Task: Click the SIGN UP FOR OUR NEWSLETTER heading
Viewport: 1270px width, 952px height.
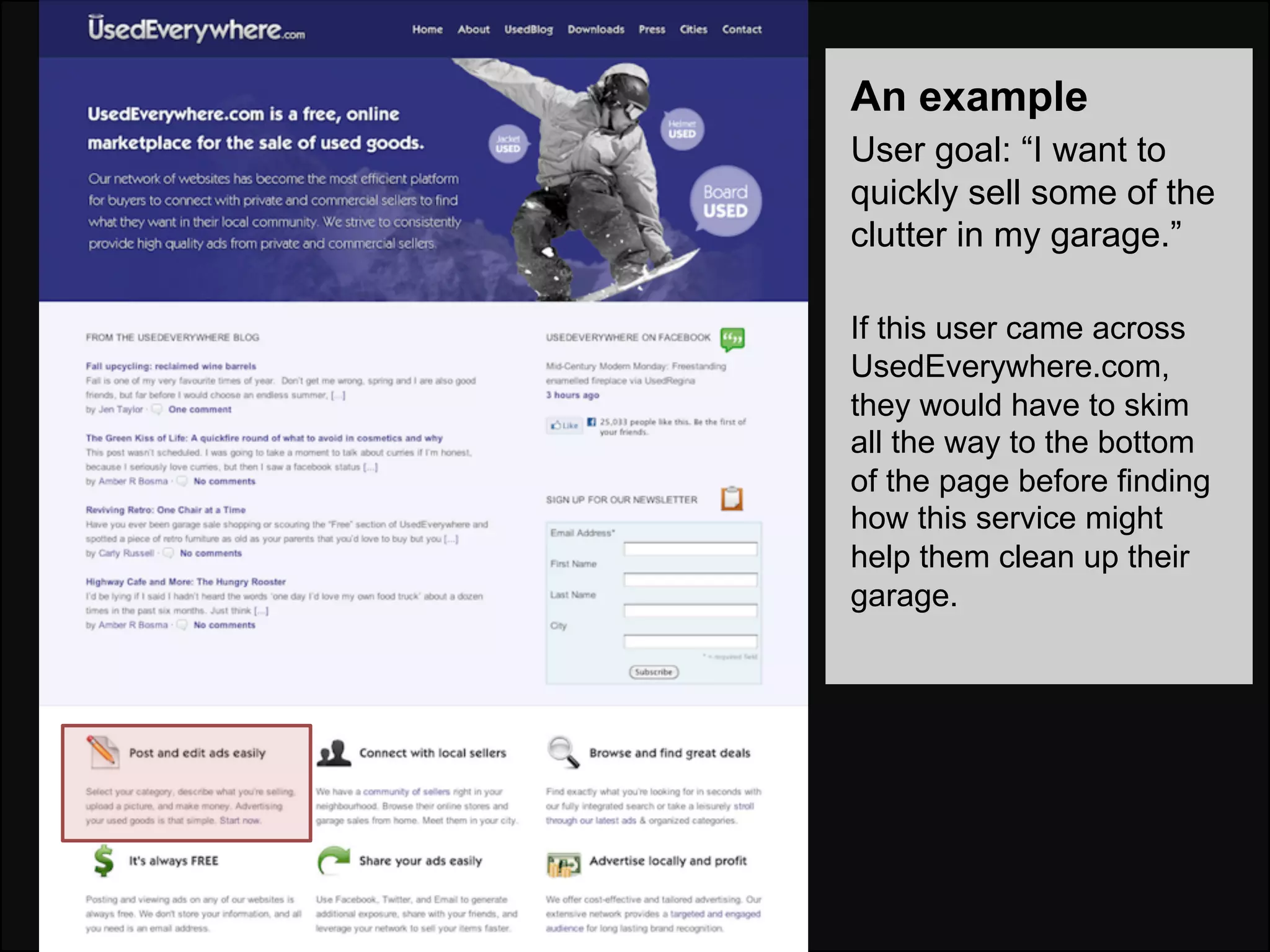Action: coord(621,500)
